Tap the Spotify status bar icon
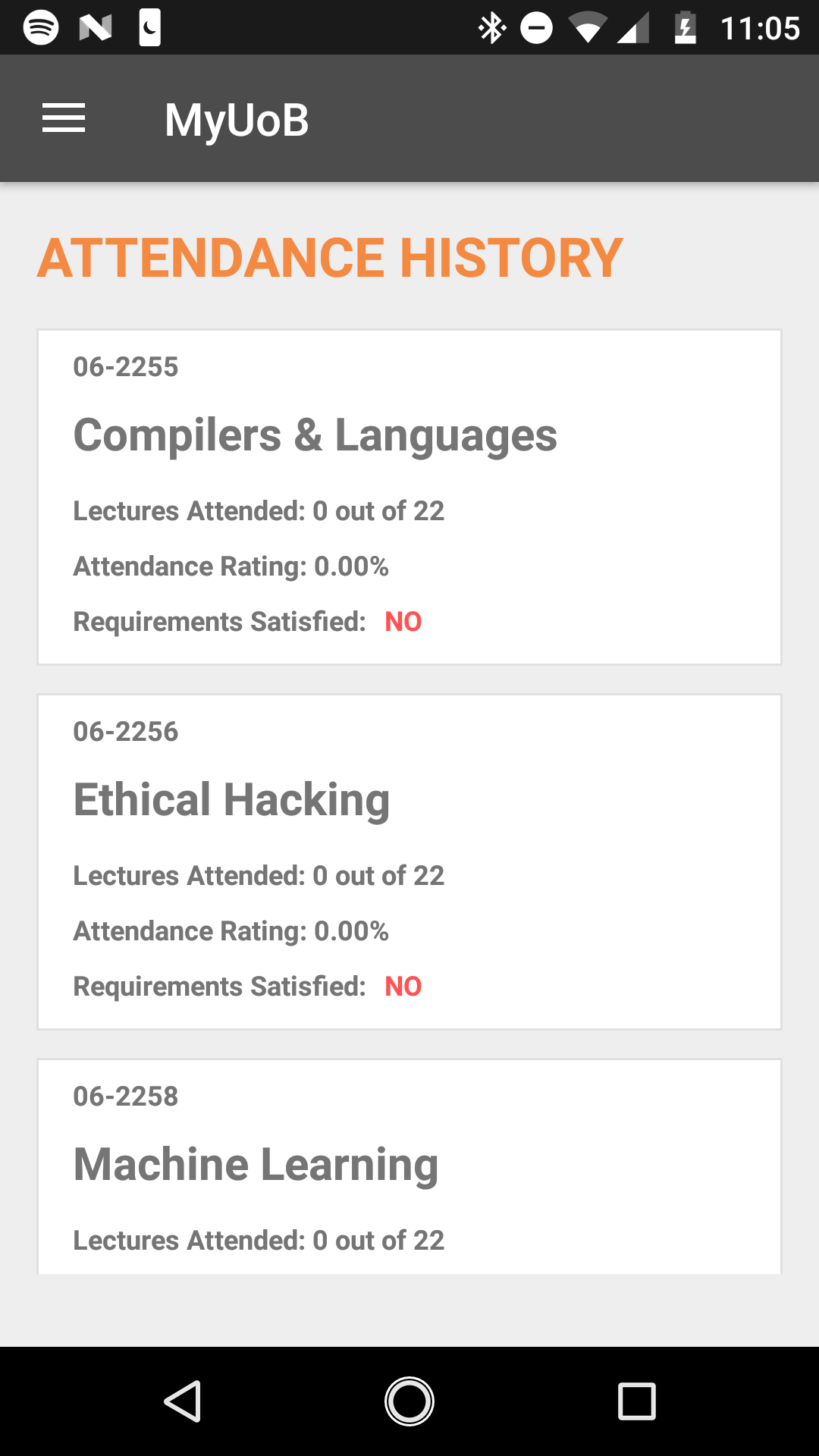 41,28
